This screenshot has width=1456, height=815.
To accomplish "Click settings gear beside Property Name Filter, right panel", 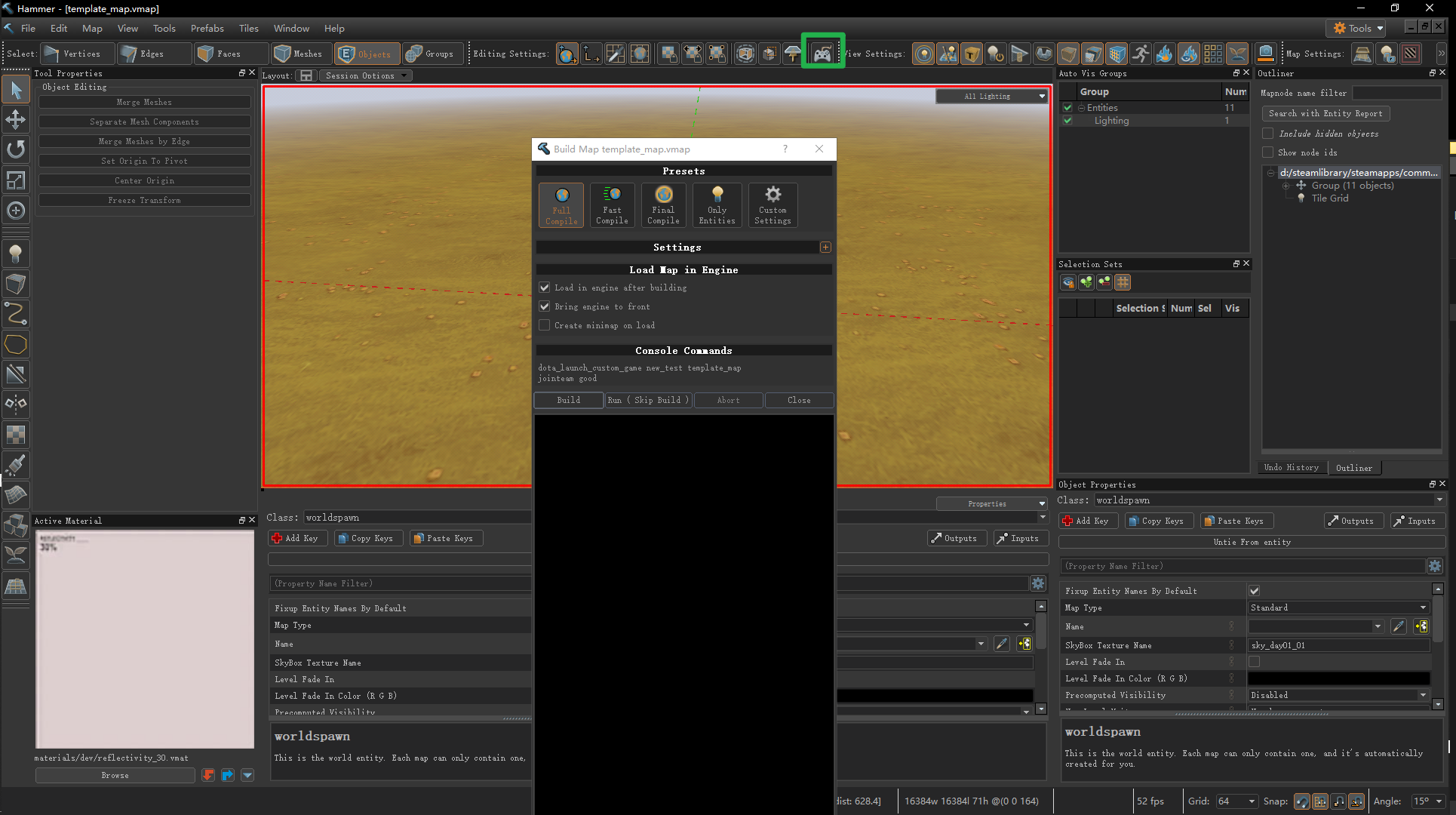I will click(x=1435, y=566).
